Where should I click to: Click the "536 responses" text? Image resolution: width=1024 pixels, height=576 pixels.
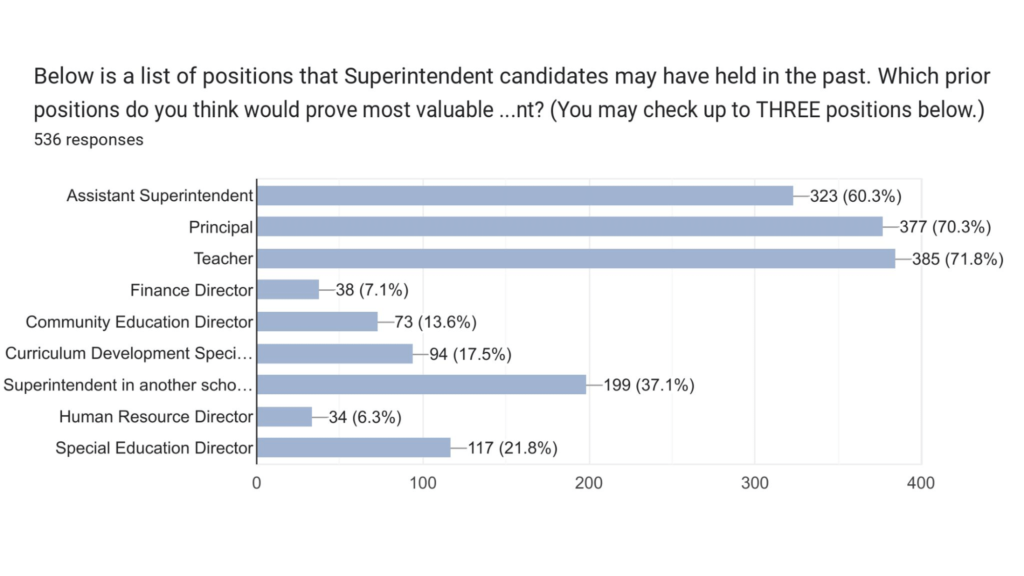[x=88, y=140]
